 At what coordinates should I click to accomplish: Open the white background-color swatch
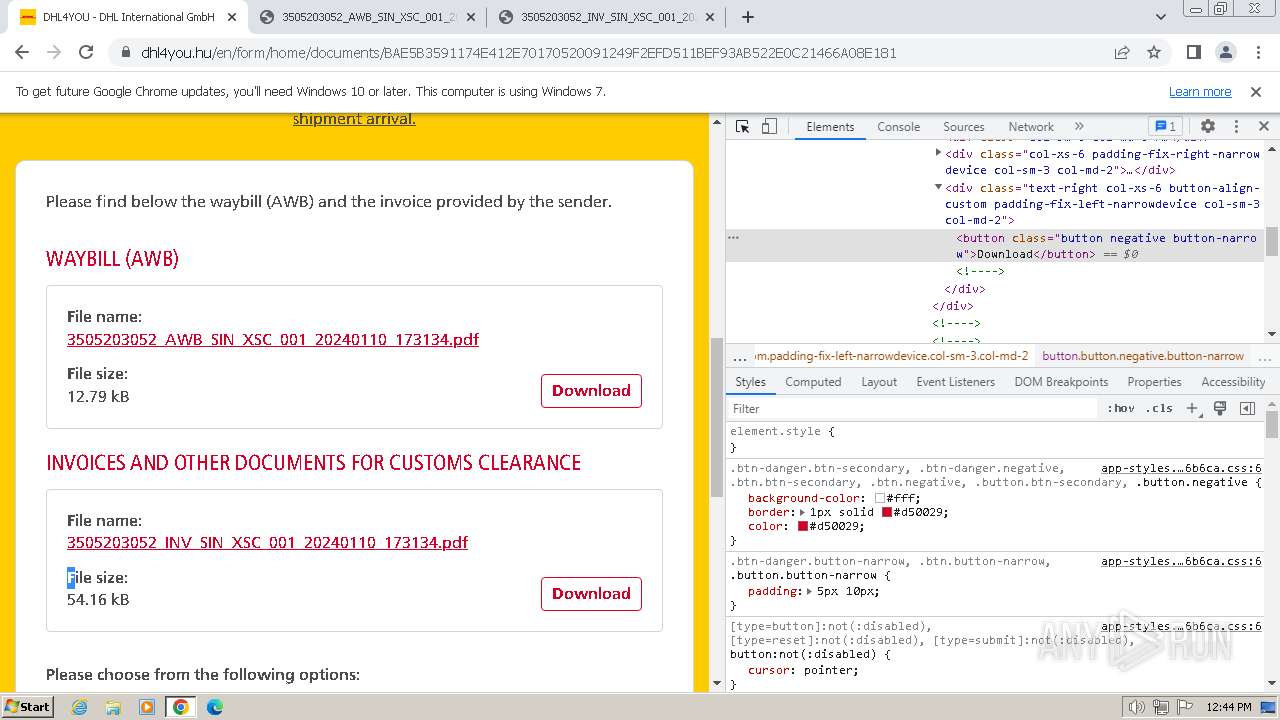tap(880, 498)
